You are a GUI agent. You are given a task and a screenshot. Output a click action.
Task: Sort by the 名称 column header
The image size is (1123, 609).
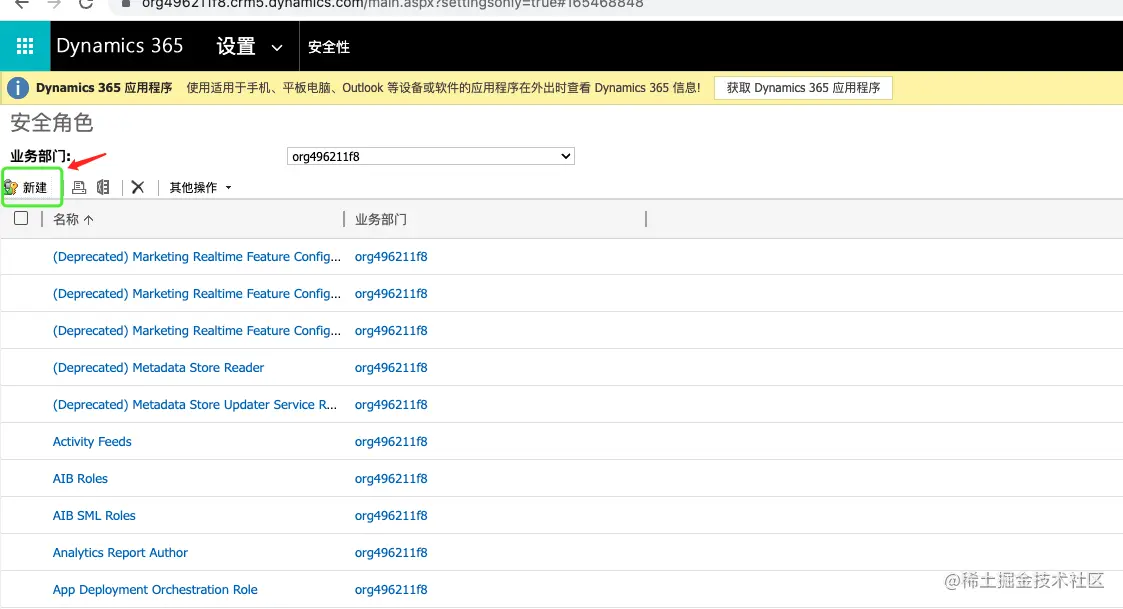(x=73, y=219)
